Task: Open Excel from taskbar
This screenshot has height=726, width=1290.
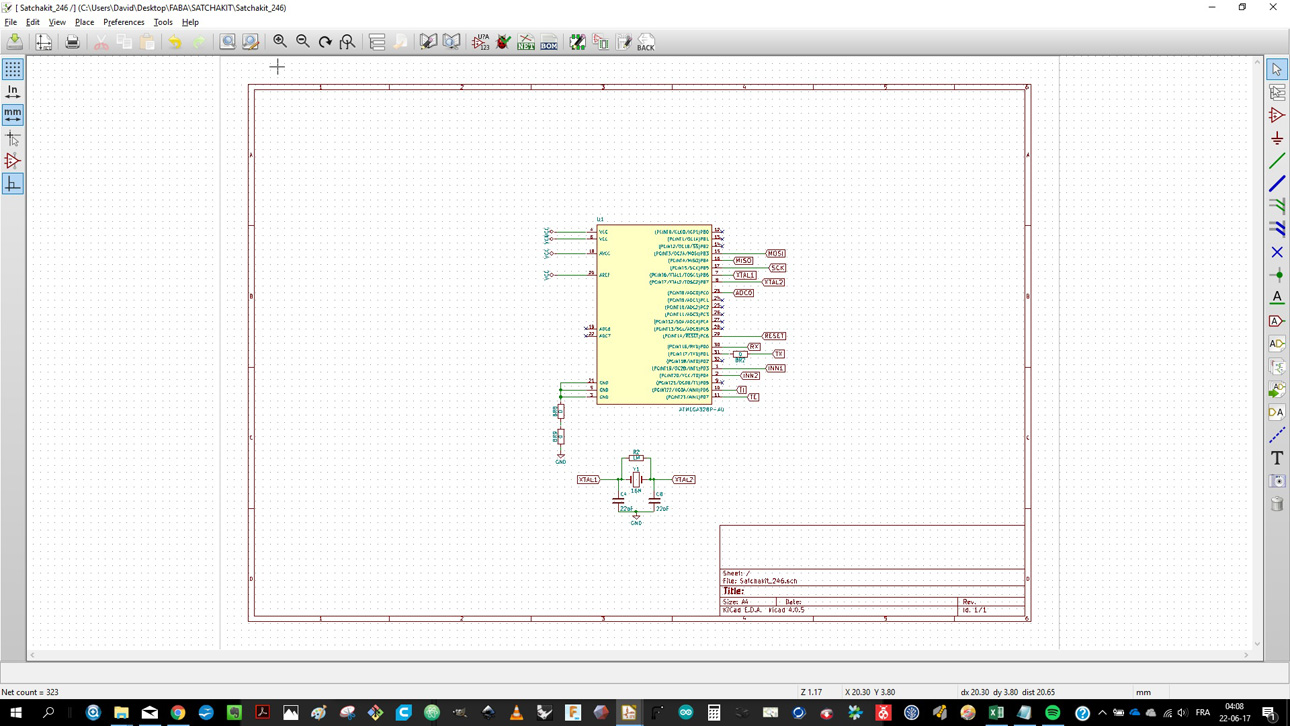Action: 996,713
